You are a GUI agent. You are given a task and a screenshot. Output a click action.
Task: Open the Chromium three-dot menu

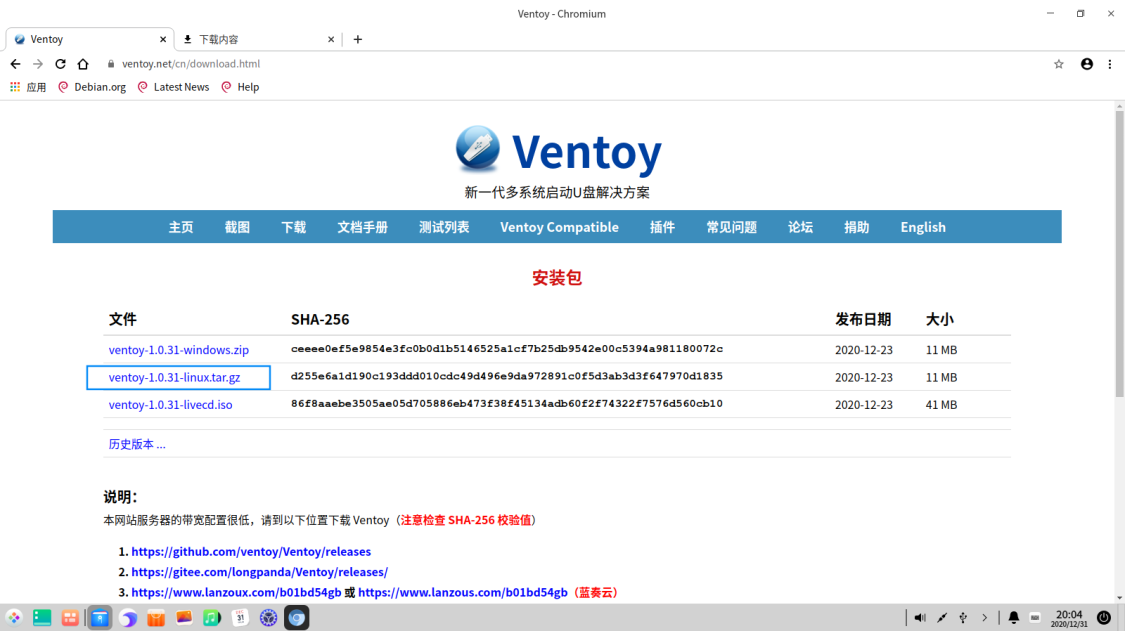tap(1110, 64)
